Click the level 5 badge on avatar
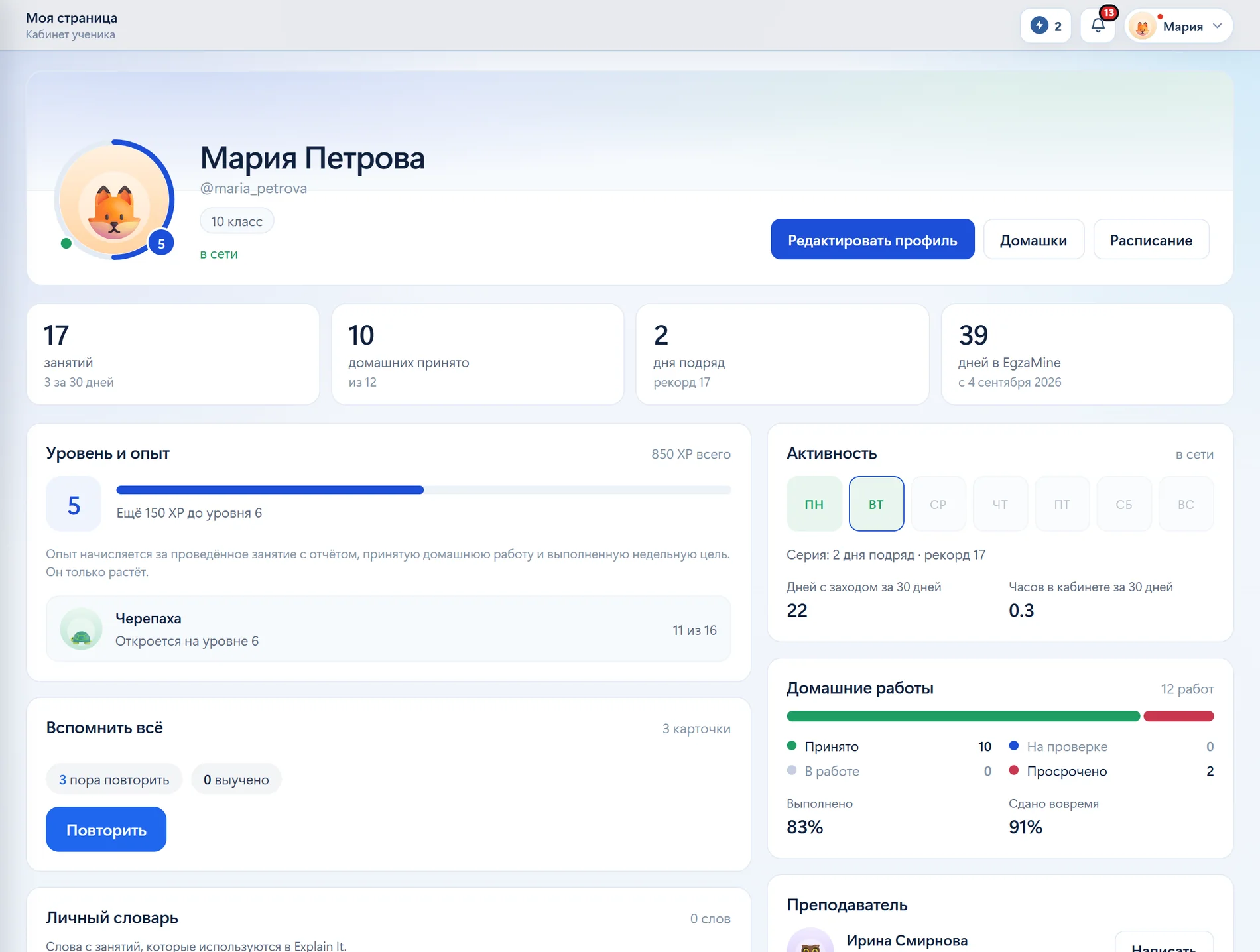 [161, 243]
